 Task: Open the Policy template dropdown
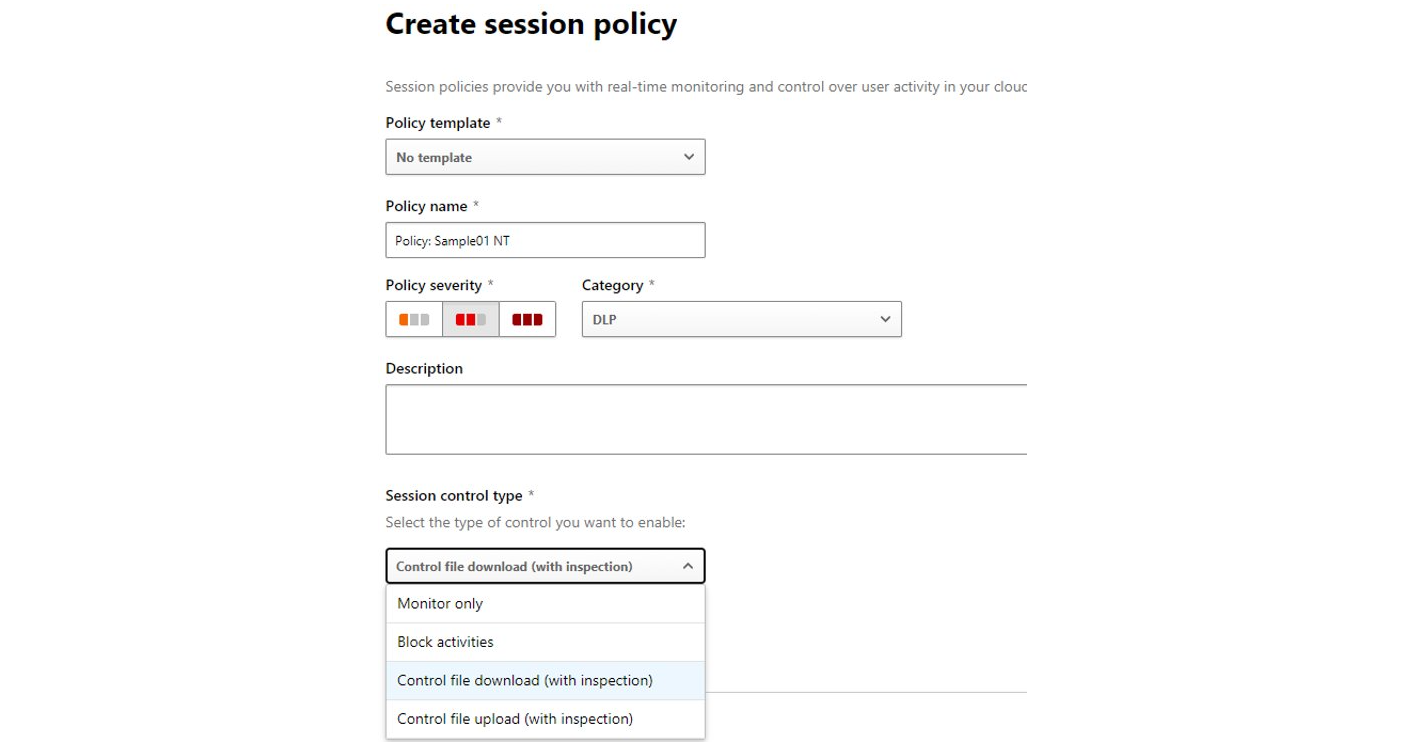coord(545,157)
